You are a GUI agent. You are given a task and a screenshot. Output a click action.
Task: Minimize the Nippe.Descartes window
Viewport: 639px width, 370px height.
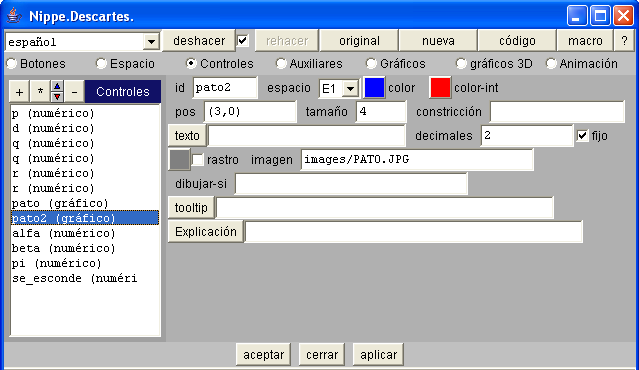(x=576, y=16)
